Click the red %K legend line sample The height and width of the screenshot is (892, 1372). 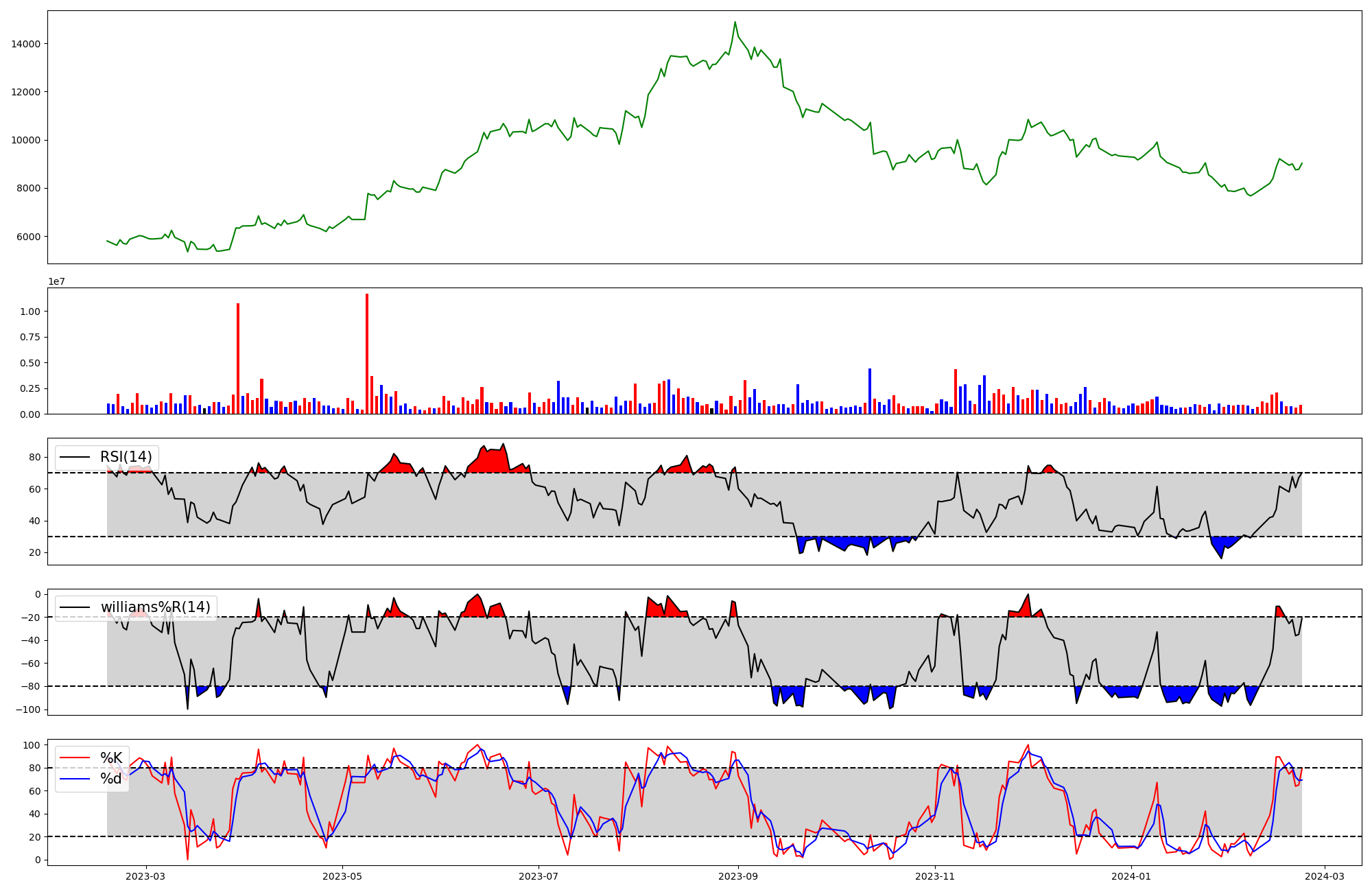(75, 758)
